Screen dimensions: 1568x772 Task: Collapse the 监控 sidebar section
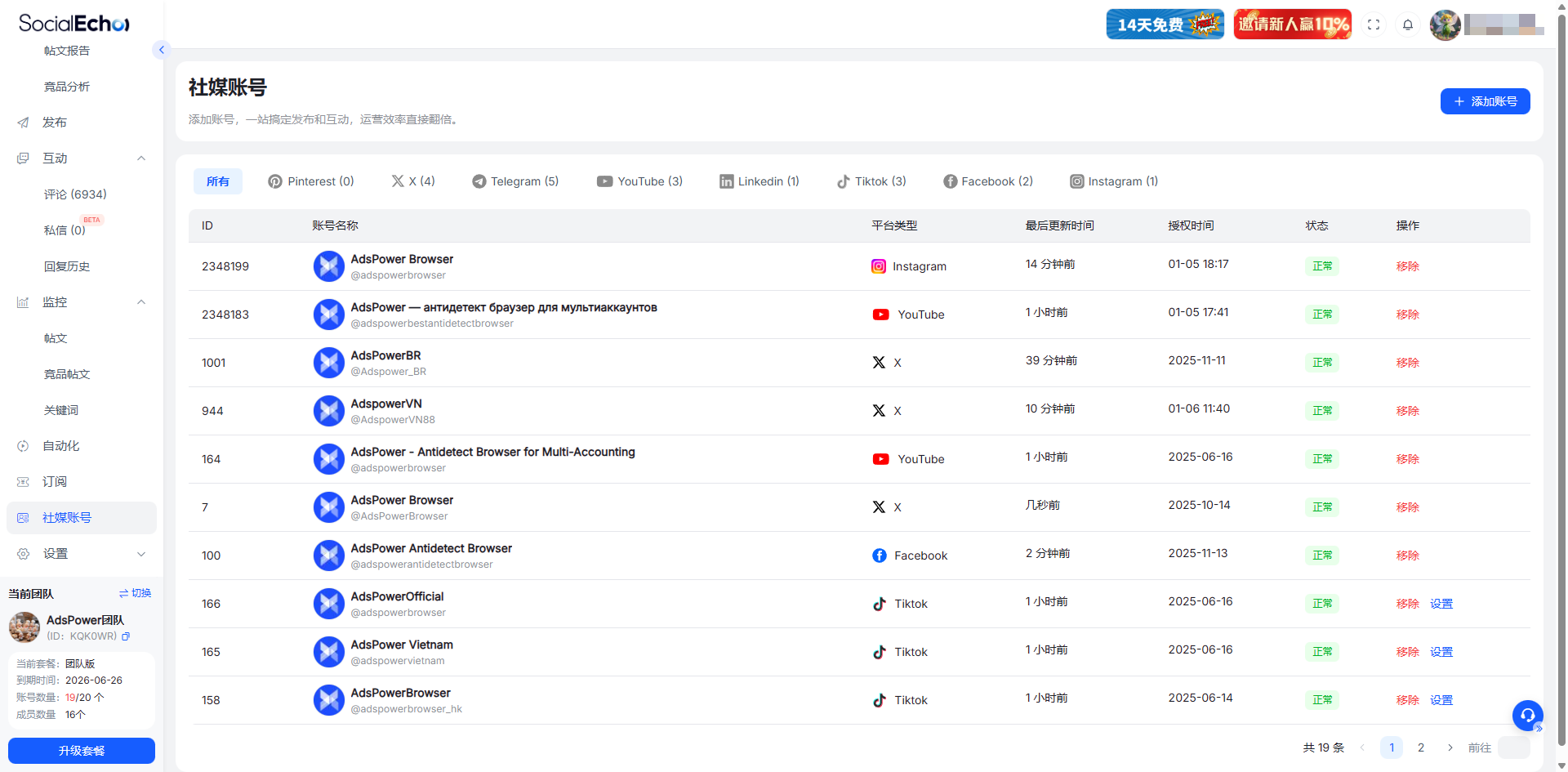coord(141,302)
